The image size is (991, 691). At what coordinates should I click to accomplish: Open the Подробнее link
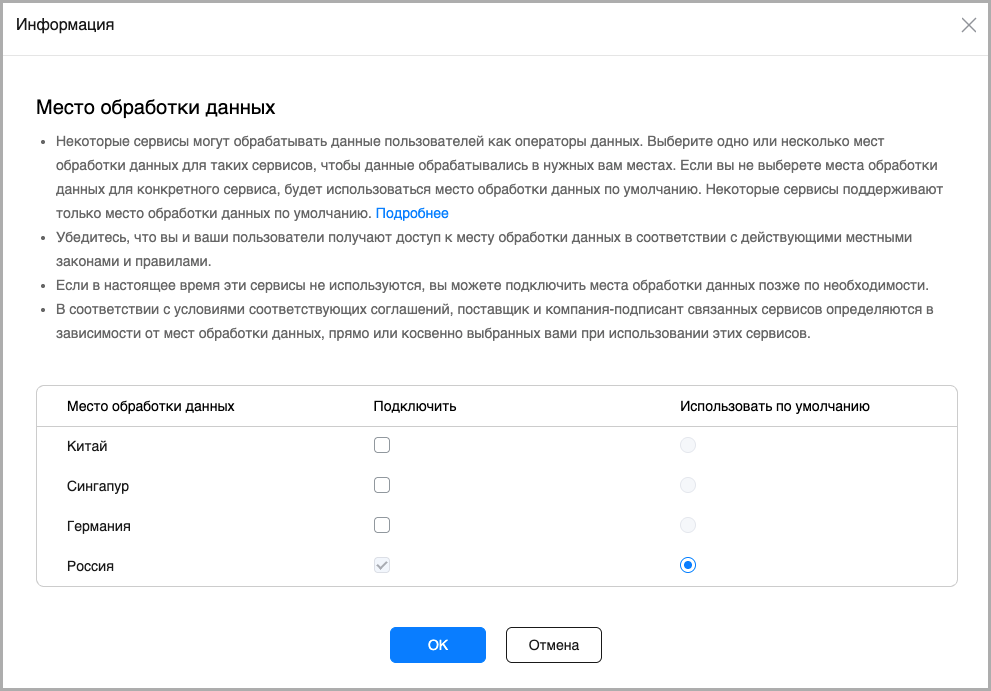tap(412, 213)
